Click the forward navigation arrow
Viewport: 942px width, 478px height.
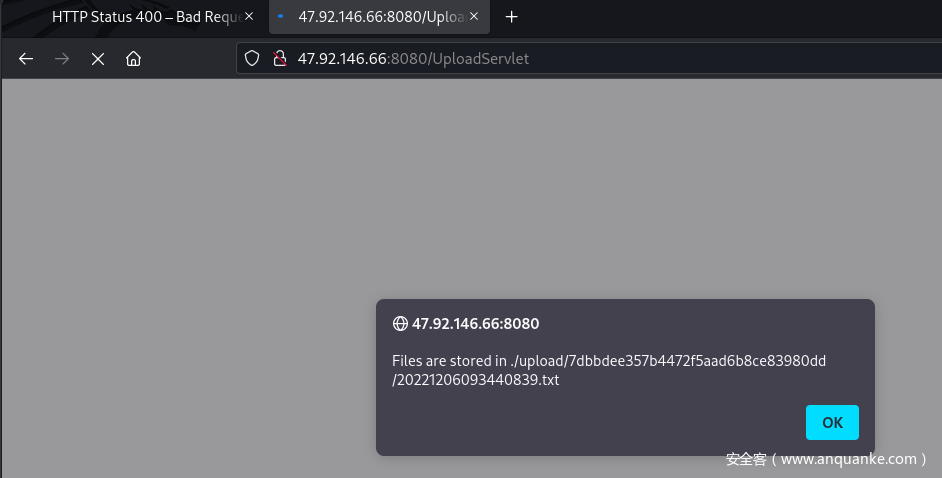point(62,59)
